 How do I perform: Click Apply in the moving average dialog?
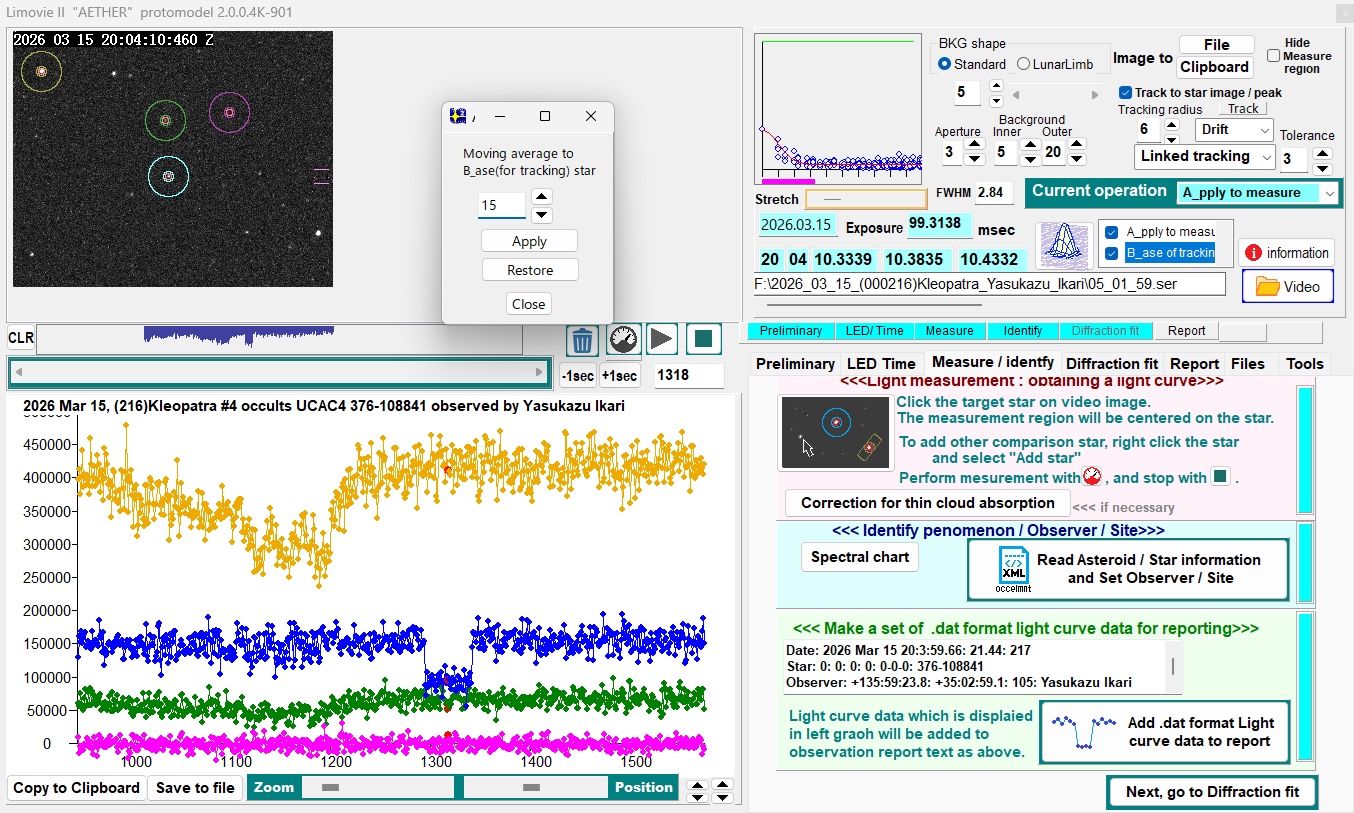[529, 241]
